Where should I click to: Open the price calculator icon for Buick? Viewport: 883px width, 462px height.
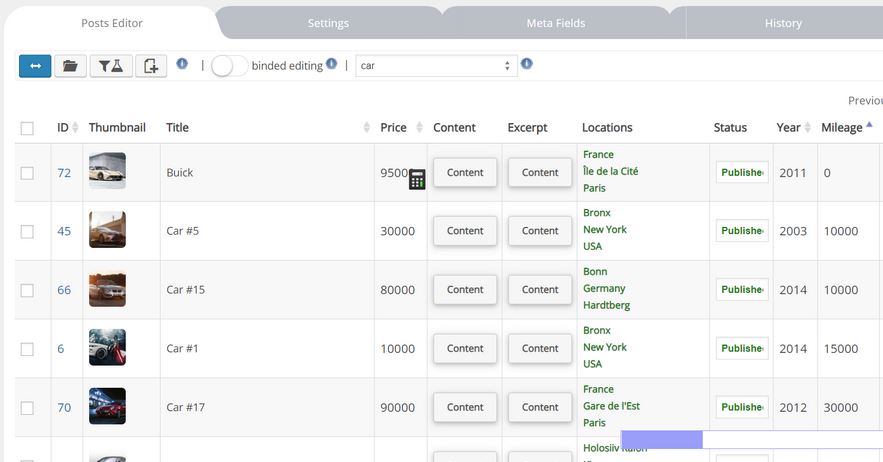tap(417, 179)
